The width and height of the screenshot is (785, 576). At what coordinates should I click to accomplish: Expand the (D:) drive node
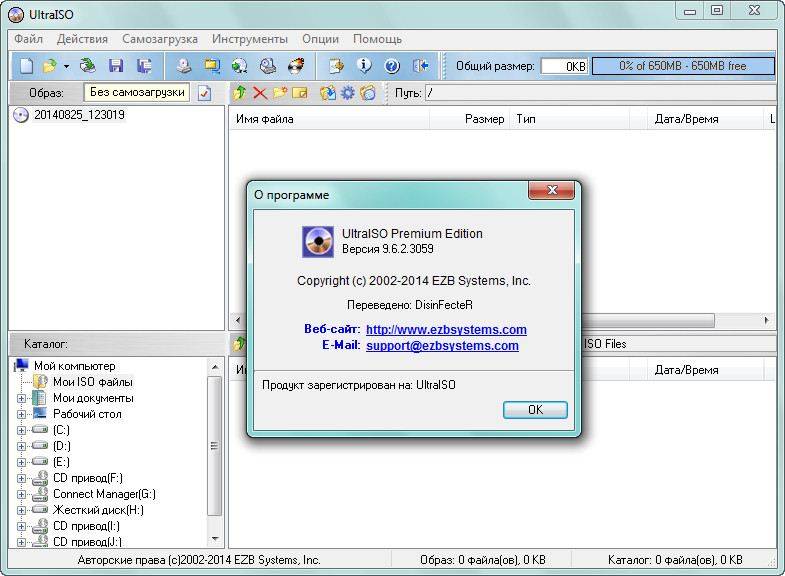pos(21,446)
